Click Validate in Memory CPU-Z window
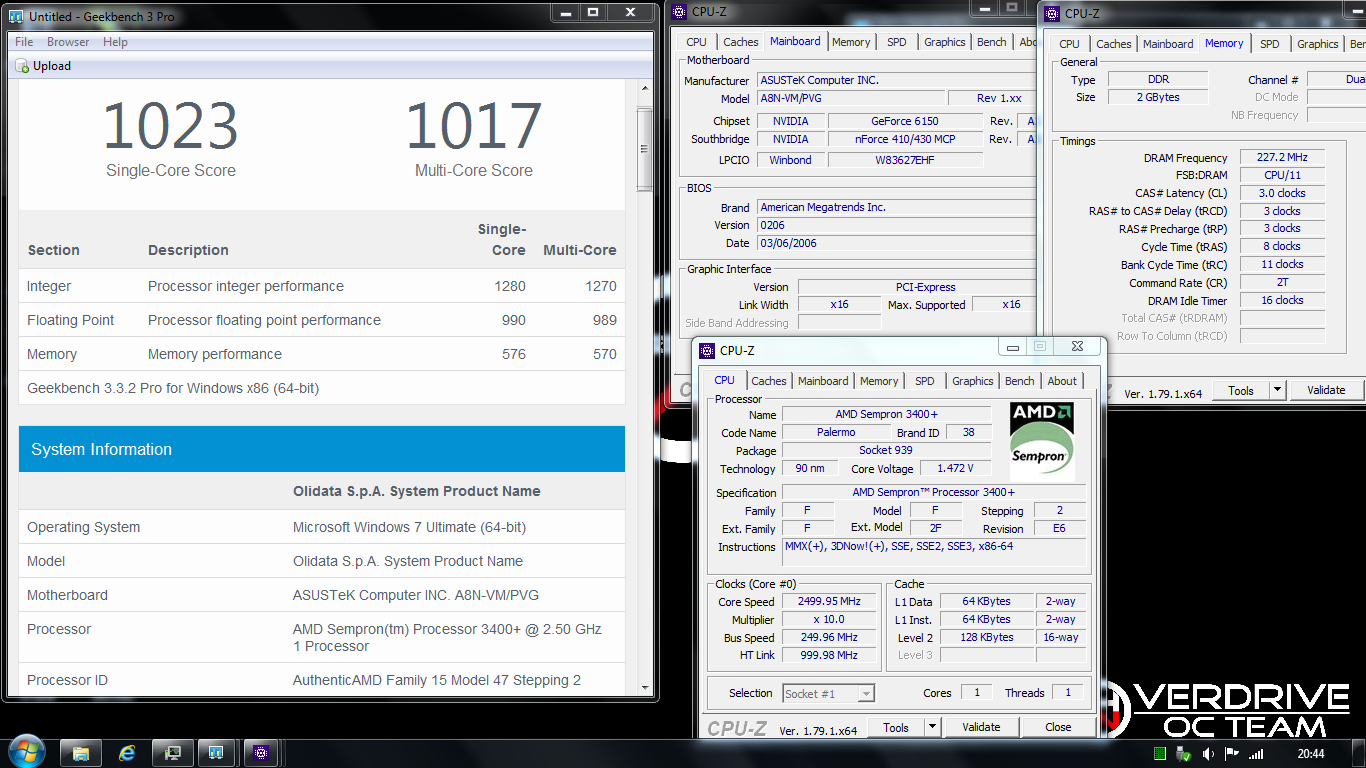This screenshot has width=1366, height=768. click(1326, 390)
